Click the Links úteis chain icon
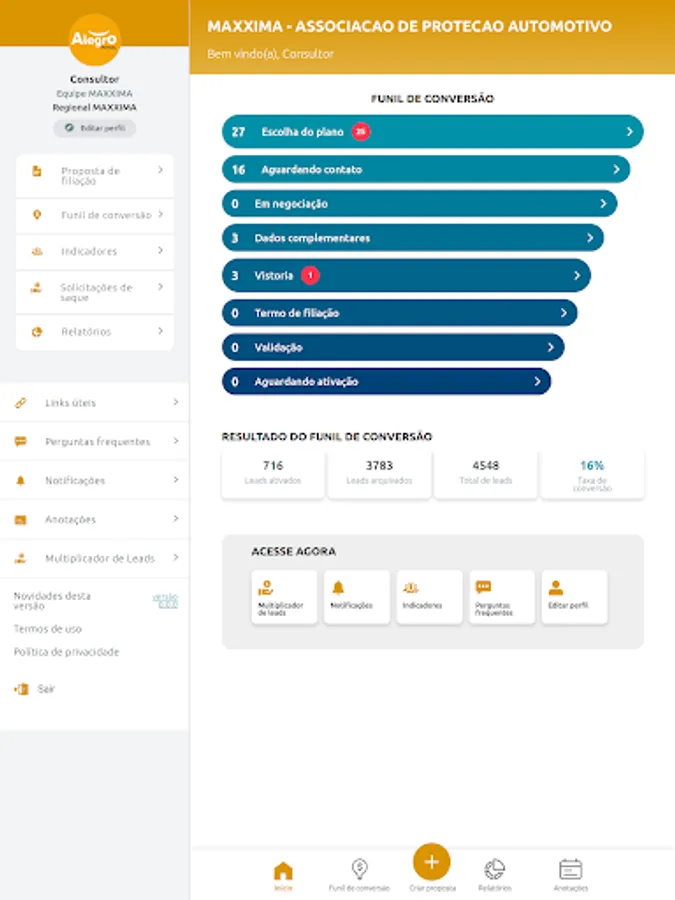This screenshot has height=900, width=675. (x=21, y=402)
